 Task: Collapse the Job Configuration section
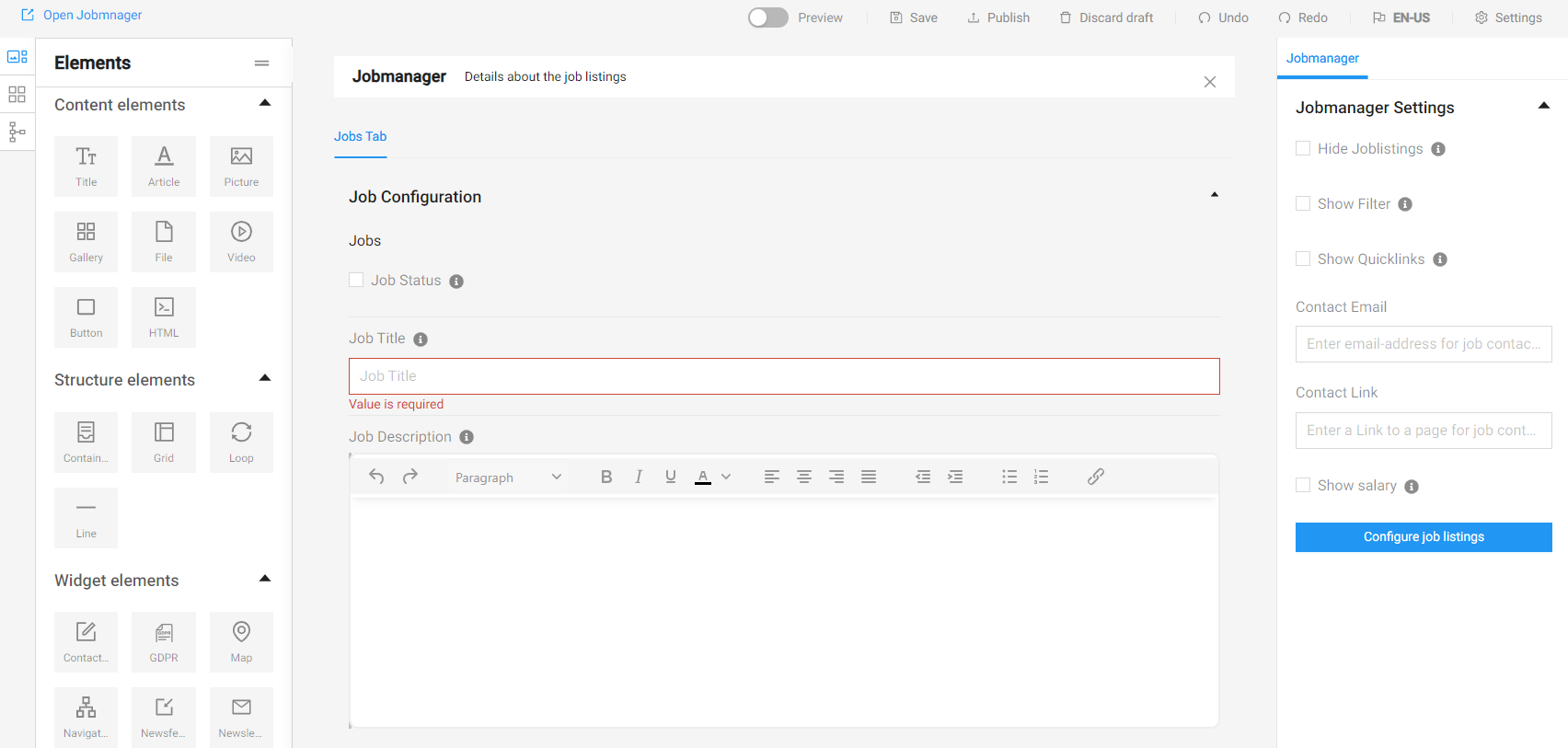(x=1214, y=195)
